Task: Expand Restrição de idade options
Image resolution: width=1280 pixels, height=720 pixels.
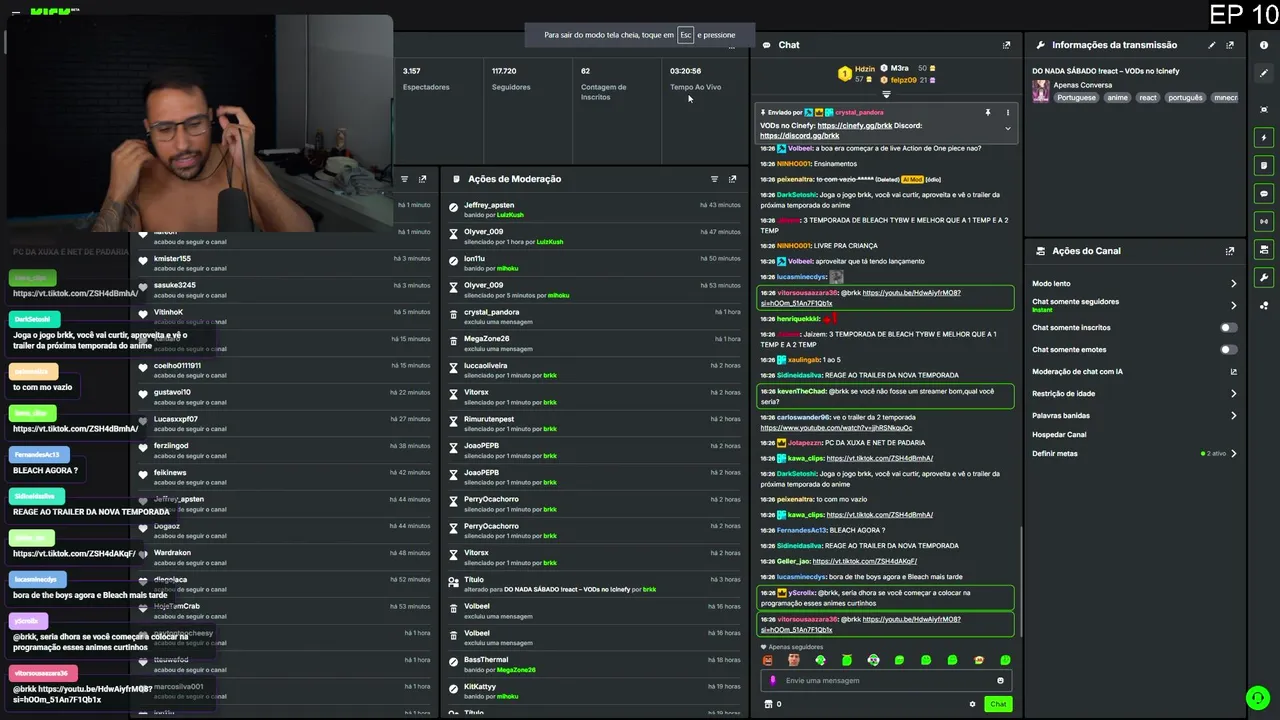Action: pos(1233,394)
